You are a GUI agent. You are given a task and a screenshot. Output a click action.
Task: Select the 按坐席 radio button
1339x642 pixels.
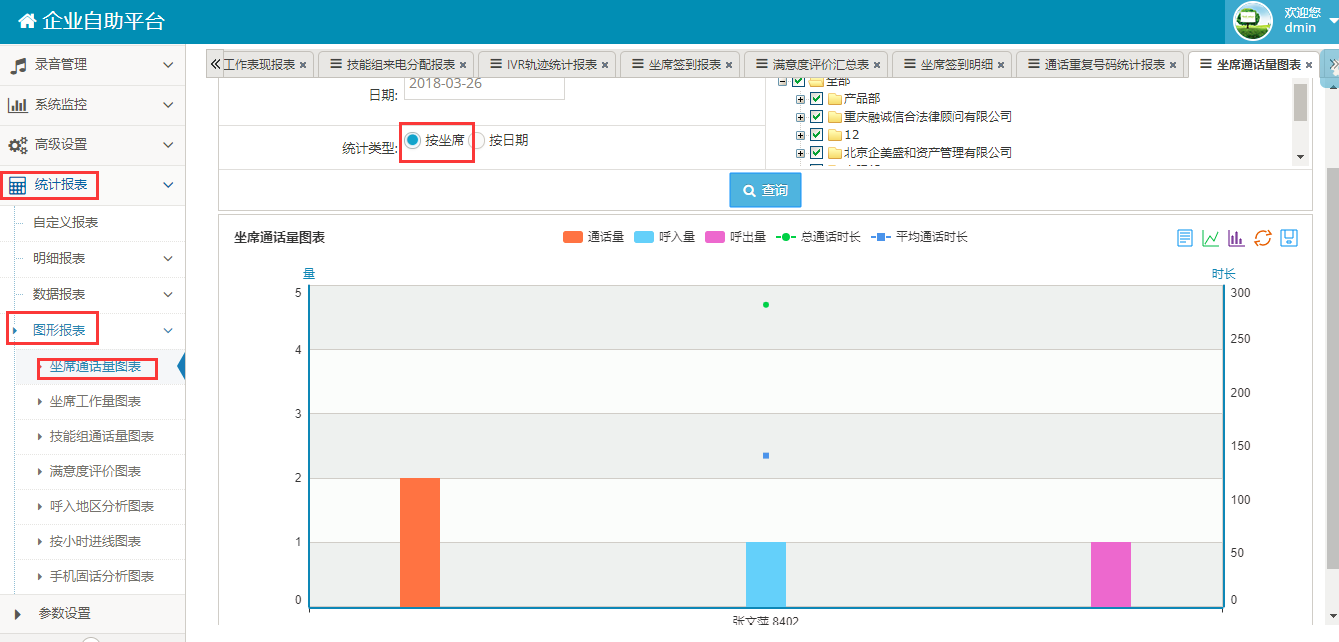(x=413, y=141)
